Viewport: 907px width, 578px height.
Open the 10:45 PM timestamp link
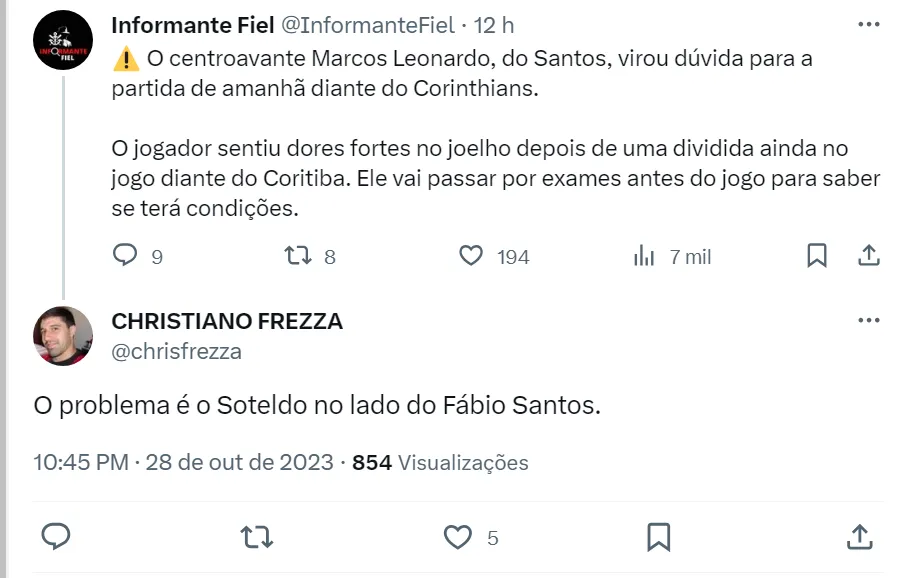81,463
